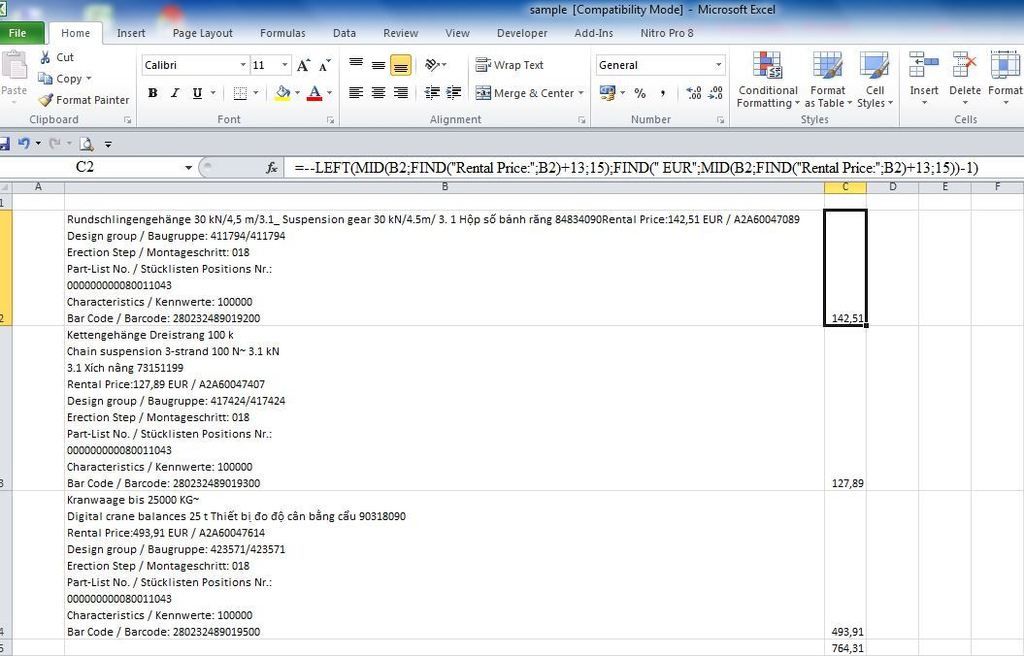Click the Cut scissors icon
The height and width of the screenshot is (656, 1024).
click(46, 57)
